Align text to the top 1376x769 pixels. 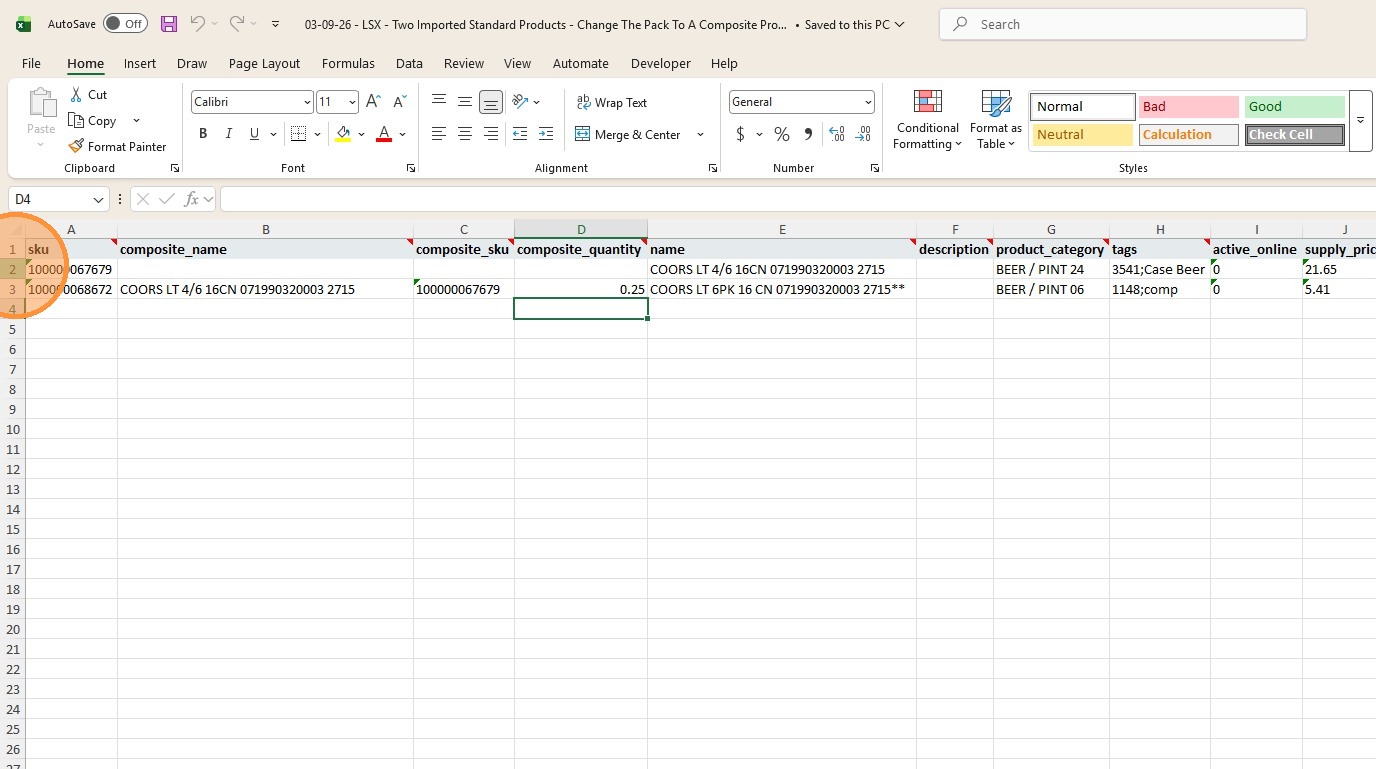[x=439, y=102]
